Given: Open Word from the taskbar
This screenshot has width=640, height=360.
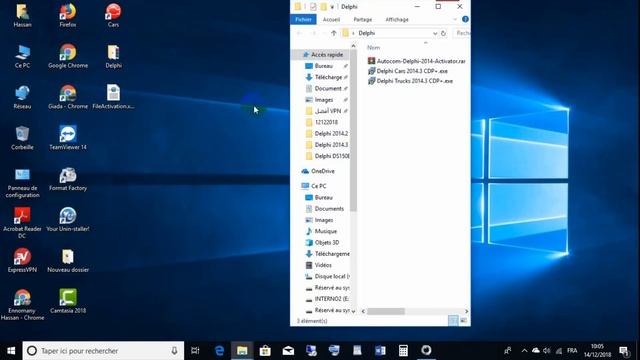Looking at the screenshot, I should tap(380, 351).
